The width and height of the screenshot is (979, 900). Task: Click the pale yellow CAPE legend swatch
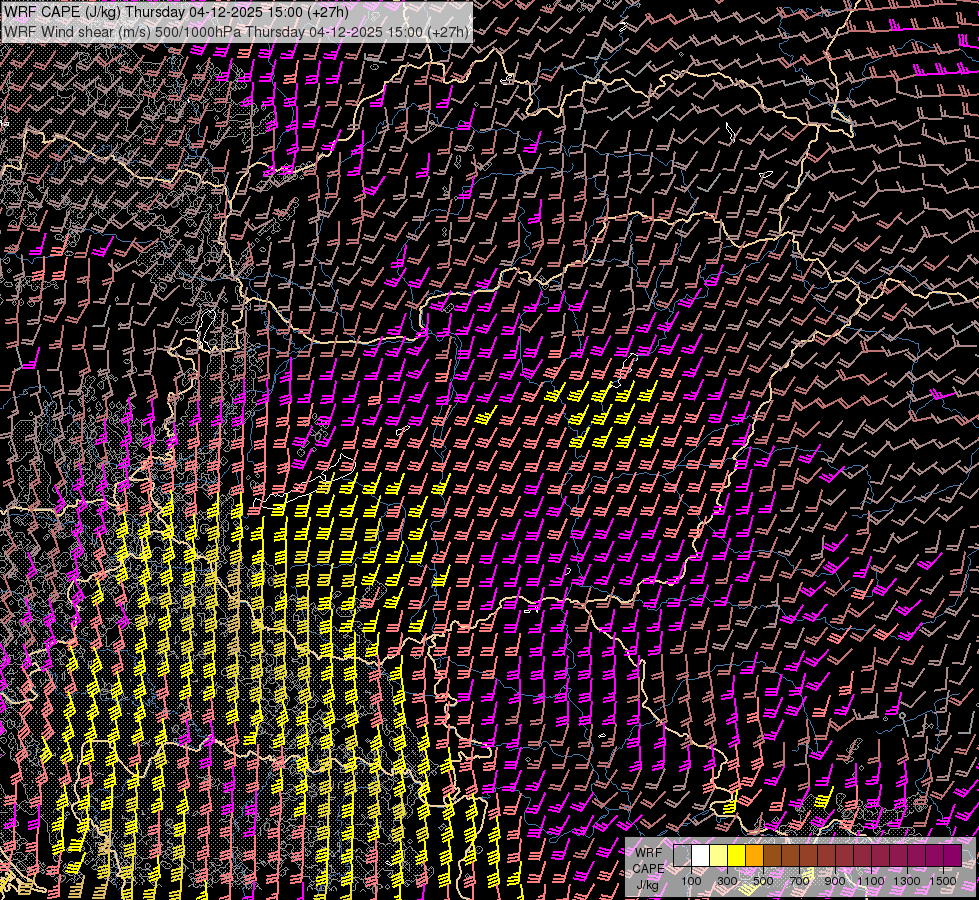click(718, 856)
